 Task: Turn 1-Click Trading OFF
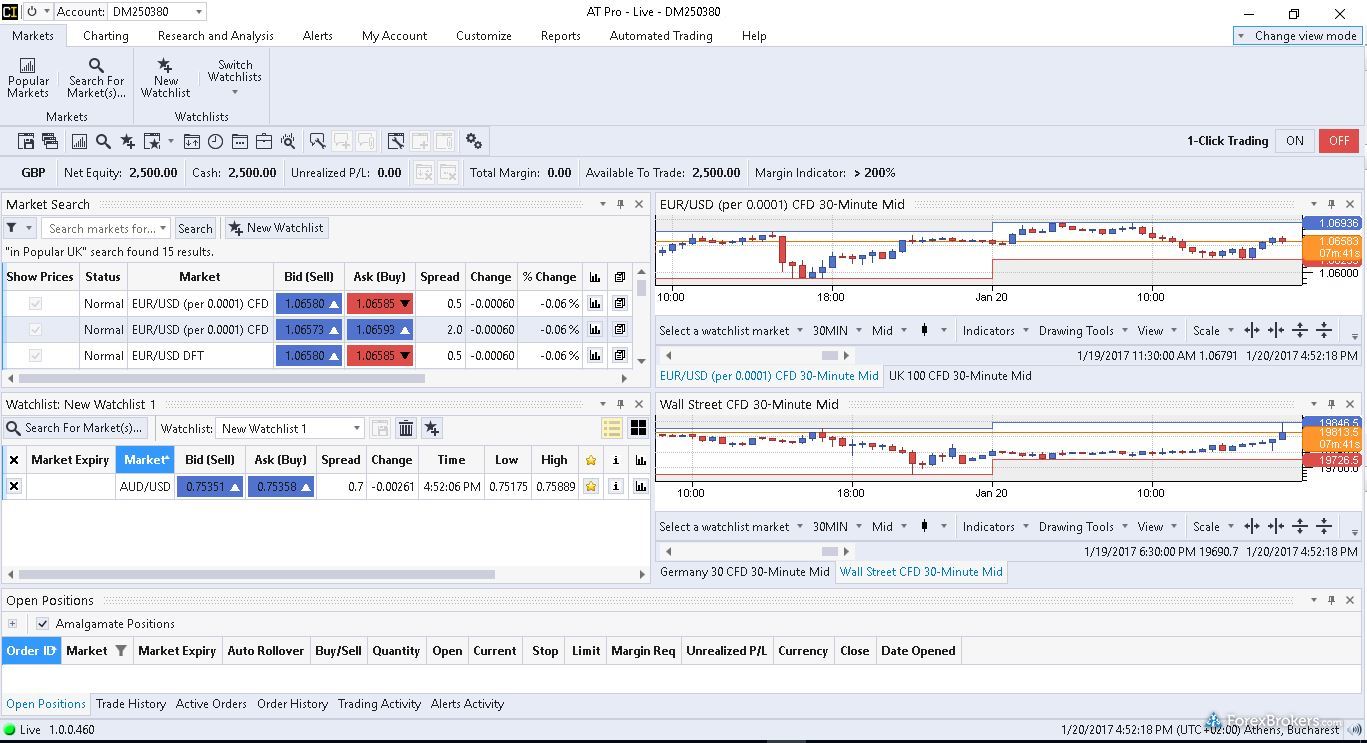(x=1339, y=141)
